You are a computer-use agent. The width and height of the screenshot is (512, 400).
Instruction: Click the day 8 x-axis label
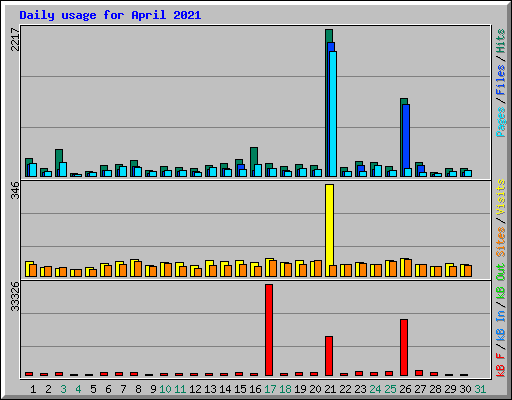[x=138, y=389]
